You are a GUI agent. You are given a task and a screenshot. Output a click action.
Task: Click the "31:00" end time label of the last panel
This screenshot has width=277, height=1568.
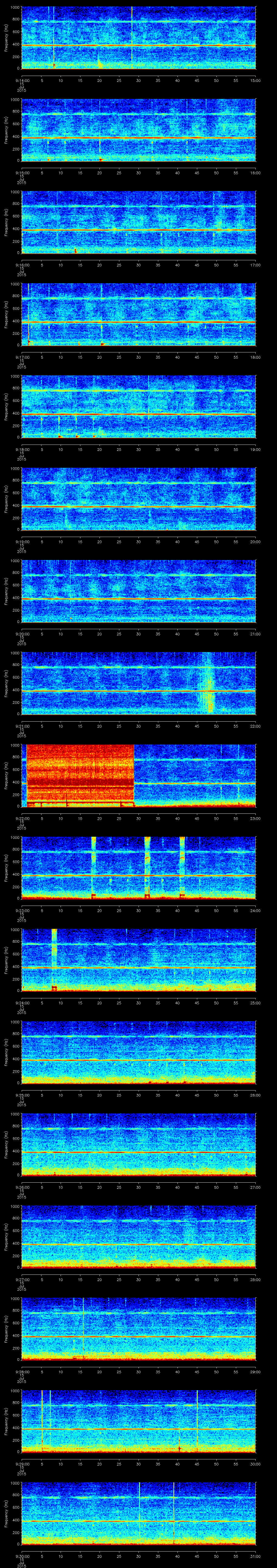pos(255,1556)
